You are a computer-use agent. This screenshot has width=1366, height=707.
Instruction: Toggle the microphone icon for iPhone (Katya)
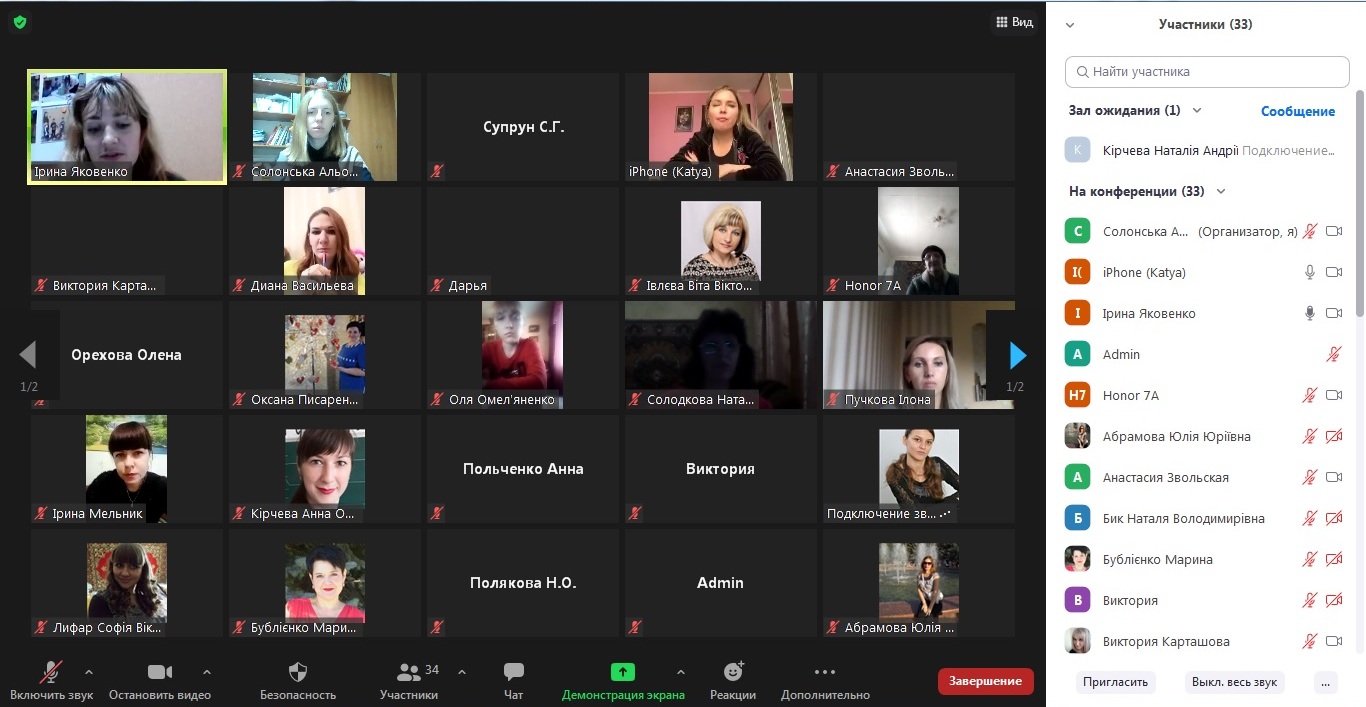point(1309,272)
